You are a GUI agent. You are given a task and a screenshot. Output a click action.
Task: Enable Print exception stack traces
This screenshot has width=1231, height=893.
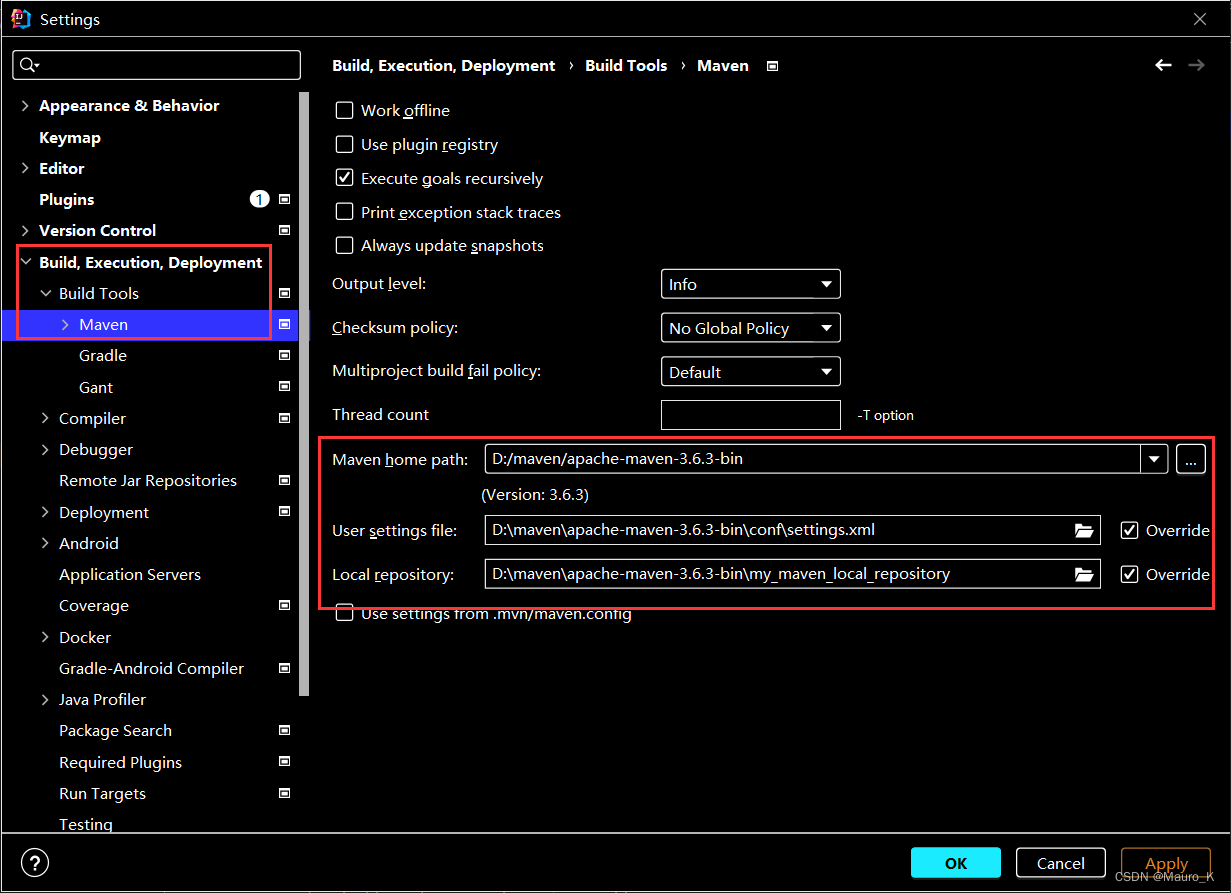(344, 212)
